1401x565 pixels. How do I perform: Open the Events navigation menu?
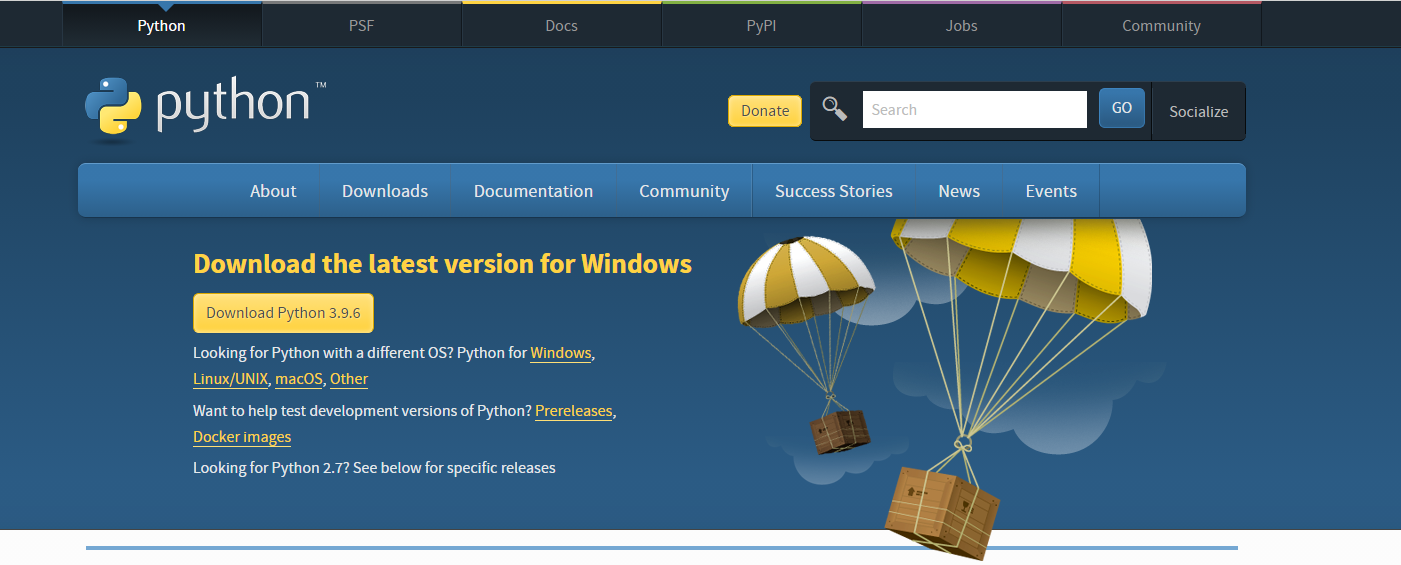(x=1051, y=191)
